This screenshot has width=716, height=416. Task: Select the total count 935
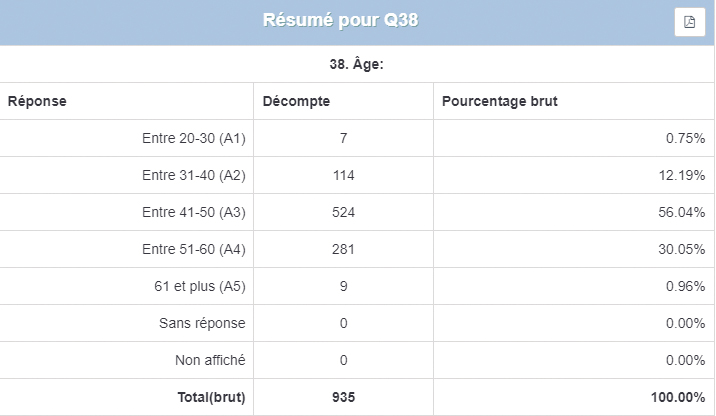343,397
